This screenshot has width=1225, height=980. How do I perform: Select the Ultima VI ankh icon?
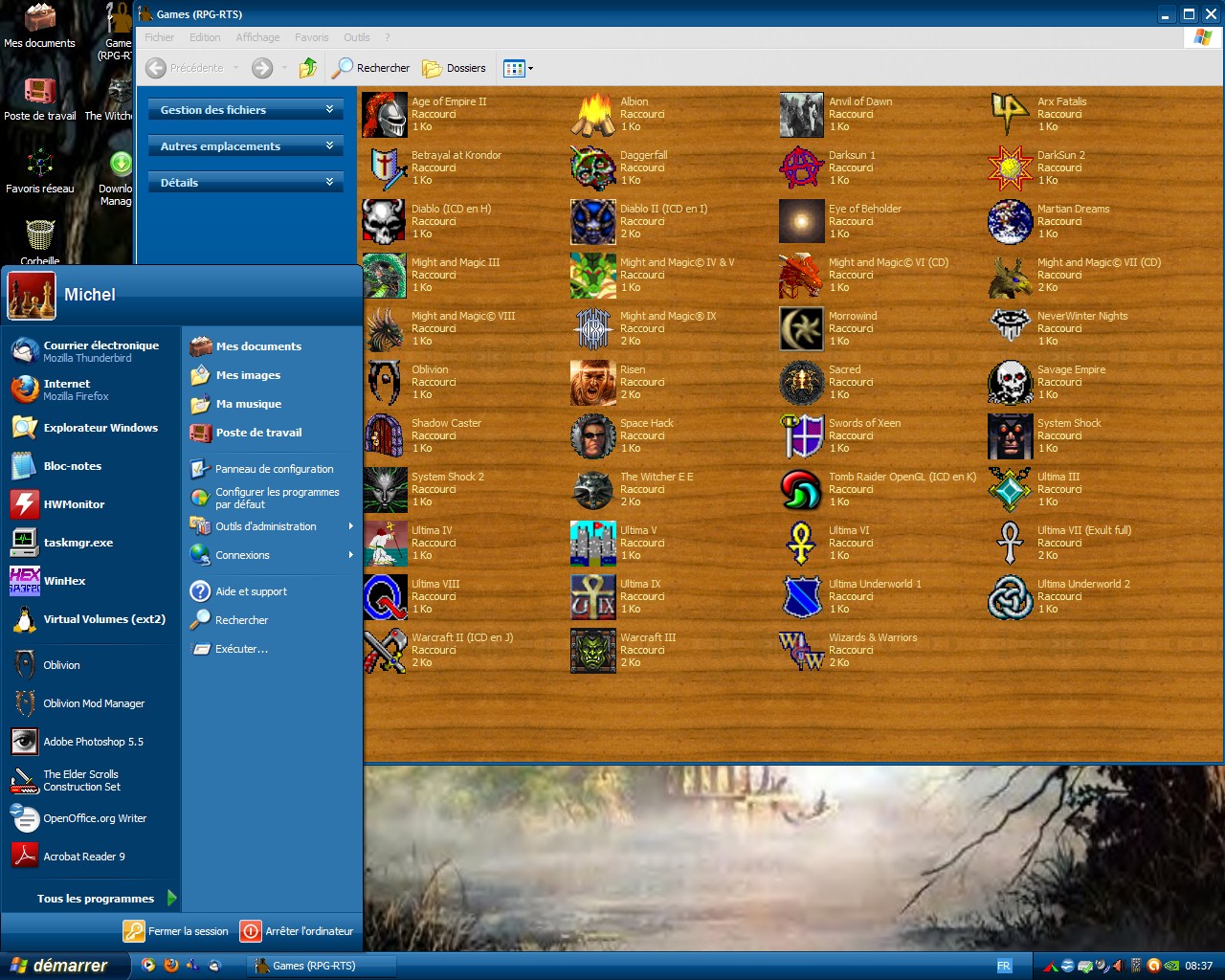tap(802, 544)
